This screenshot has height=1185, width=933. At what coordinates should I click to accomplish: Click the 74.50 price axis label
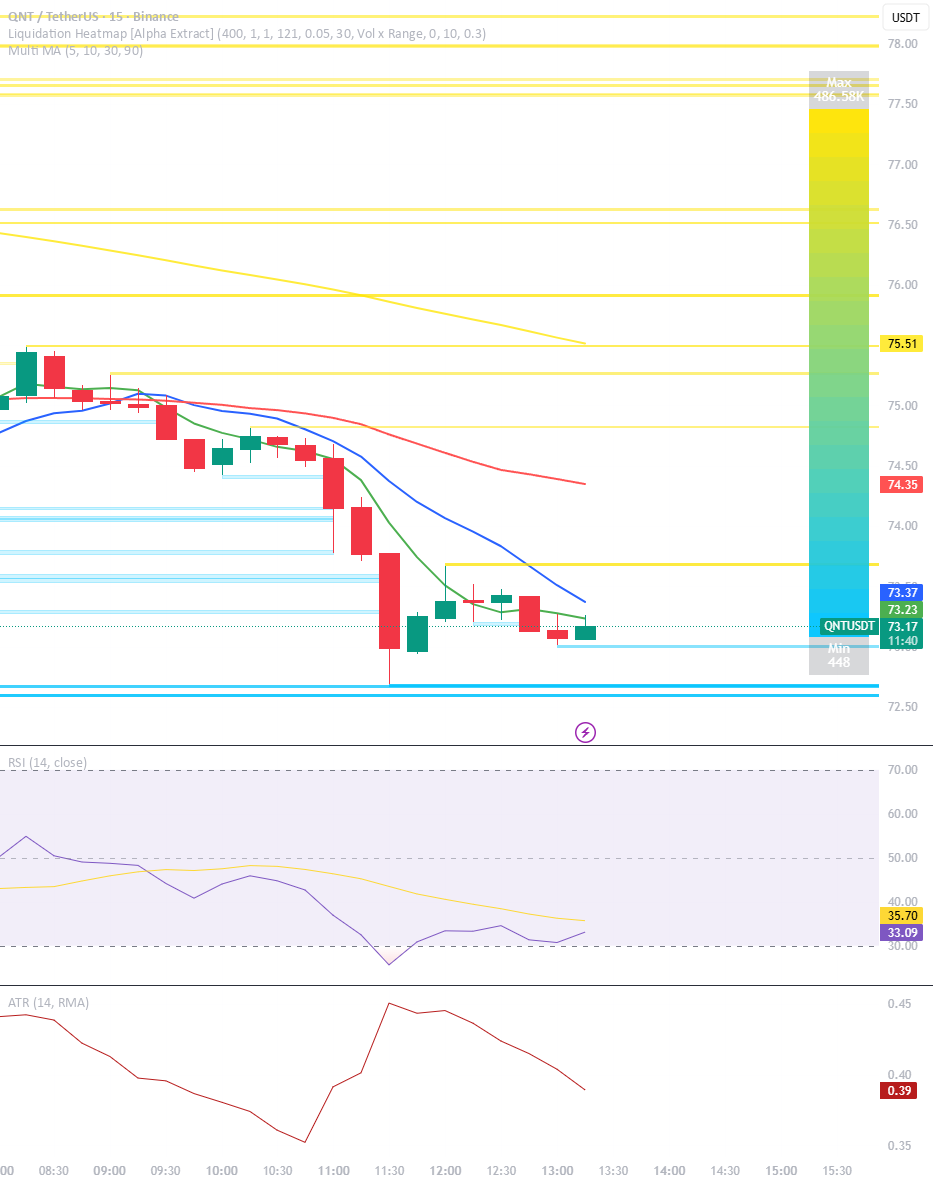coord(902,466)
